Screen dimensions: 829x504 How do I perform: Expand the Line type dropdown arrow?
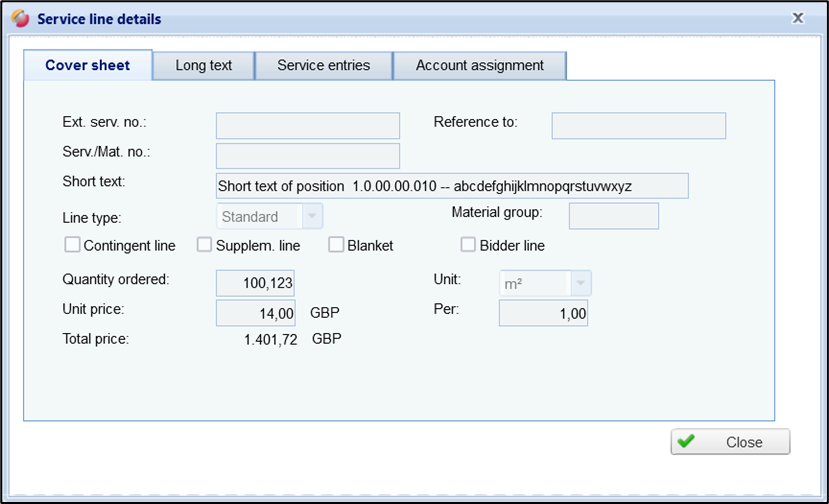coord(311,216)
